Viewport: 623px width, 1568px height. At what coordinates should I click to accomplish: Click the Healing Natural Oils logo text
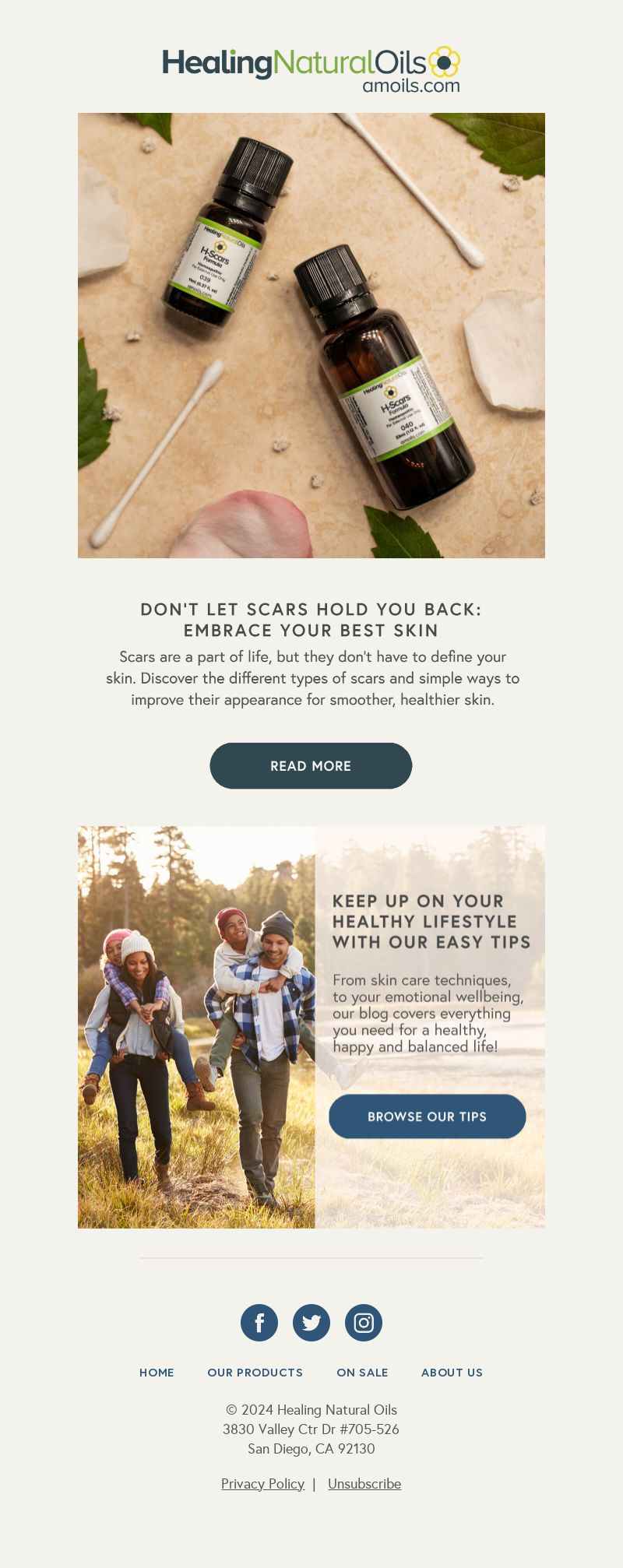tap(294, 62)
